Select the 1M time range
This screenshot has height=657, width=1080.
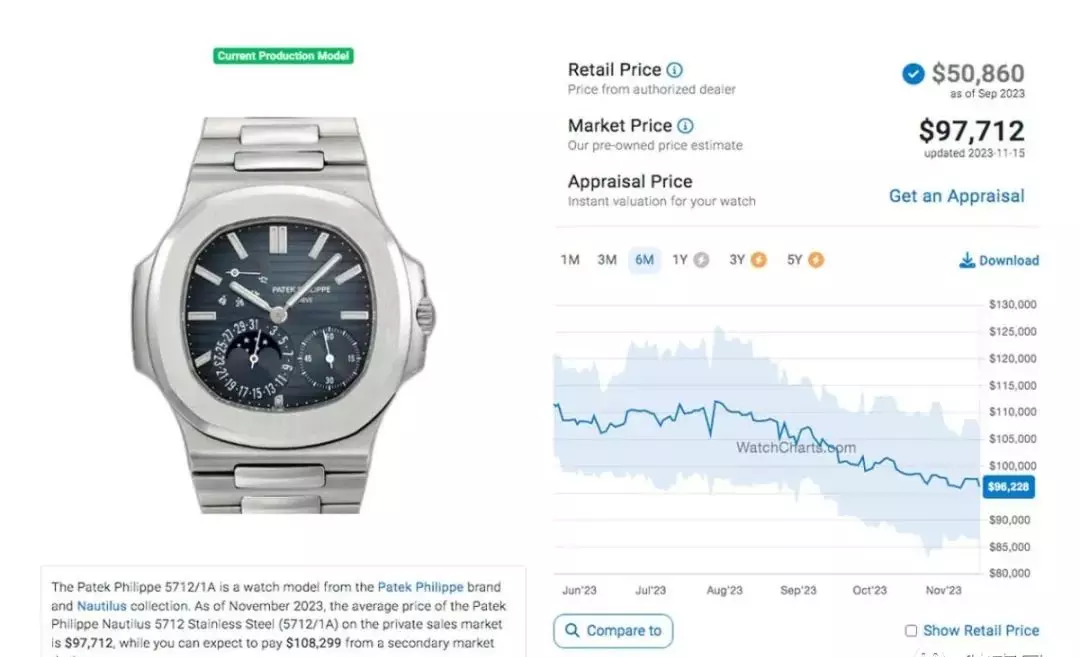coord(570,260)
